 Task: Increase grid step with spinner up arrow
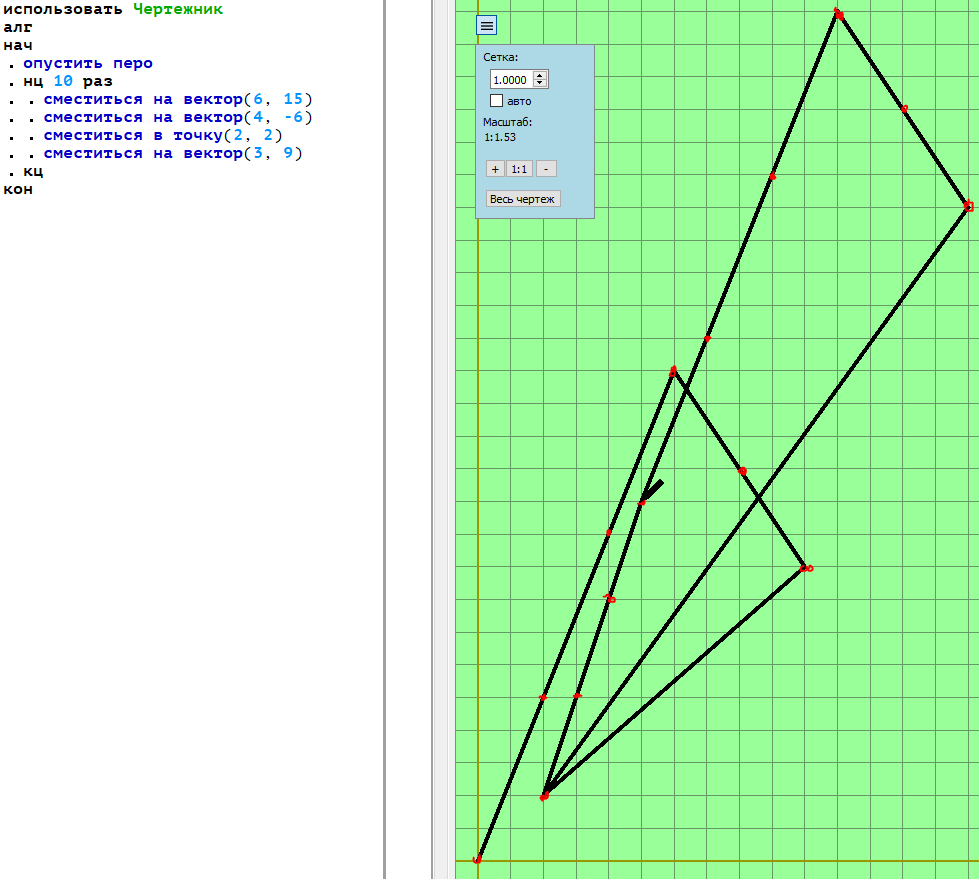click(541, 75)
